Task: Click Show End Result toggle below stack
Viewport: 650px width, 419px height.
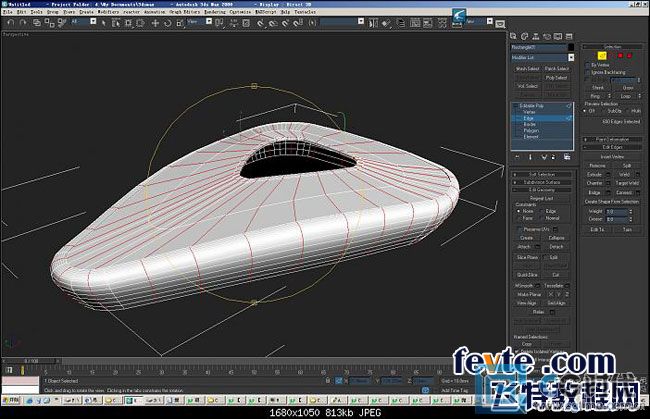Action: [530, 157]
